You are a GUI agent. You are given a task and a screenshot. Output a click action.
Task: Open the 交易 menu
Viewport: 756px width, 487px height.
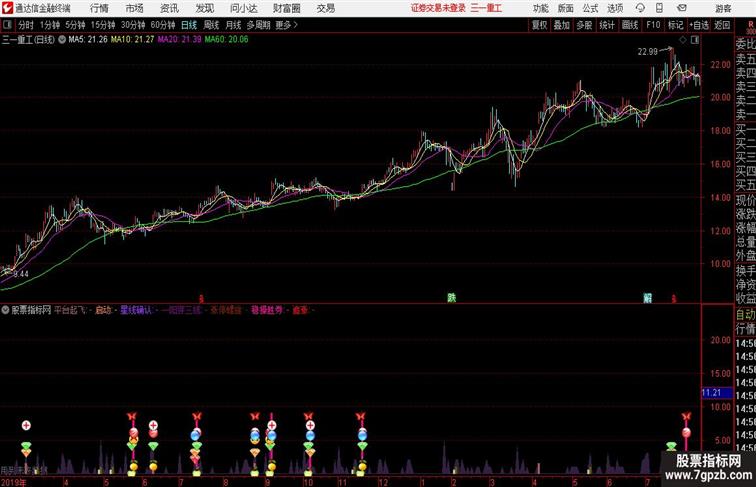tap(325, 8)
